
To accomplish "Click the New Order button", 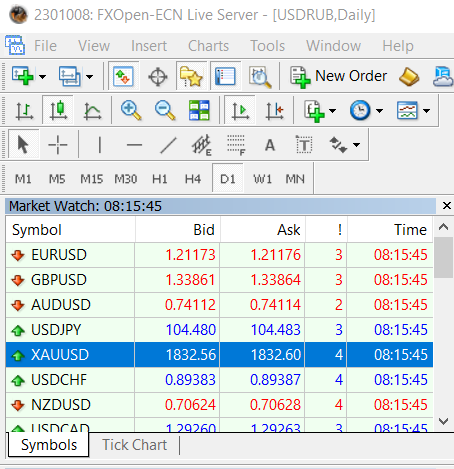I will click(338, 76).
